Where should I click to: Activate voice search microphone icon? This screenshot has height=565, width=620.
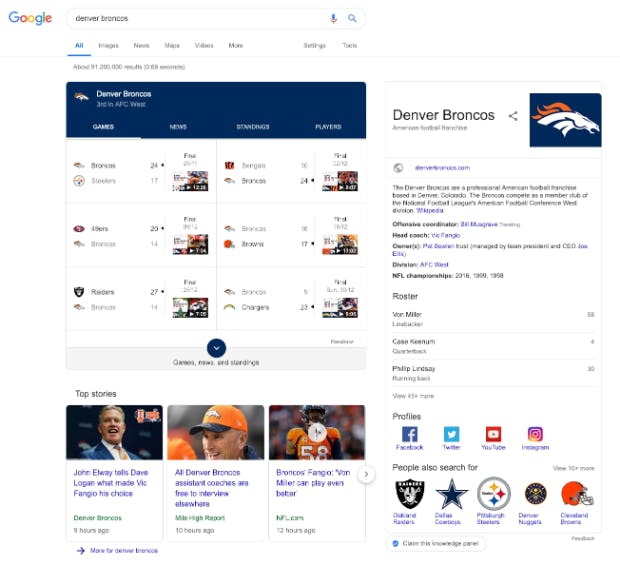click(333, 18)
